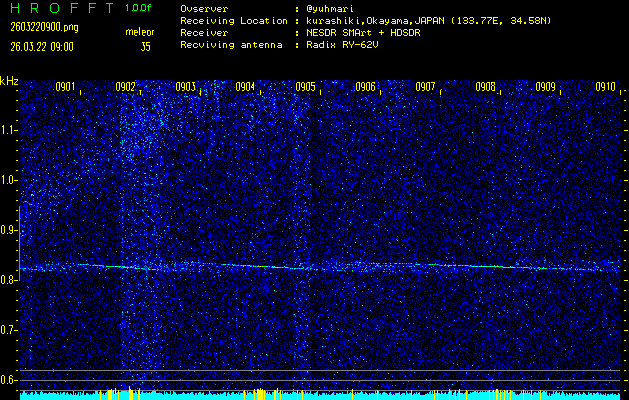
Task: Click the 0906 time marker
Action: point(365,87)
